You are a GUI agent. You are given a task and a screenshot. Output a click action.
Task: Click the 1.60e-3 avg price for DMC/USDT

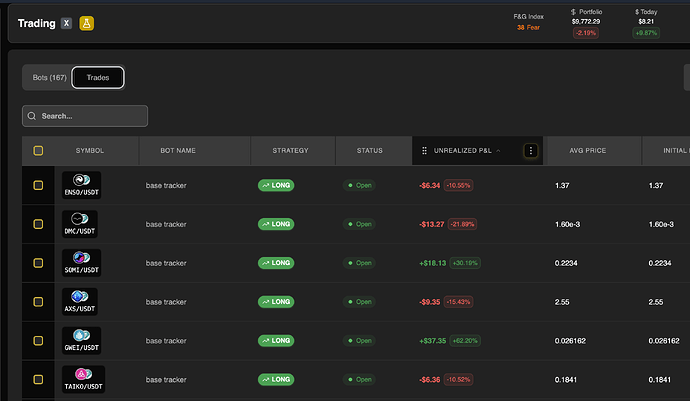[x=567, y=224]
